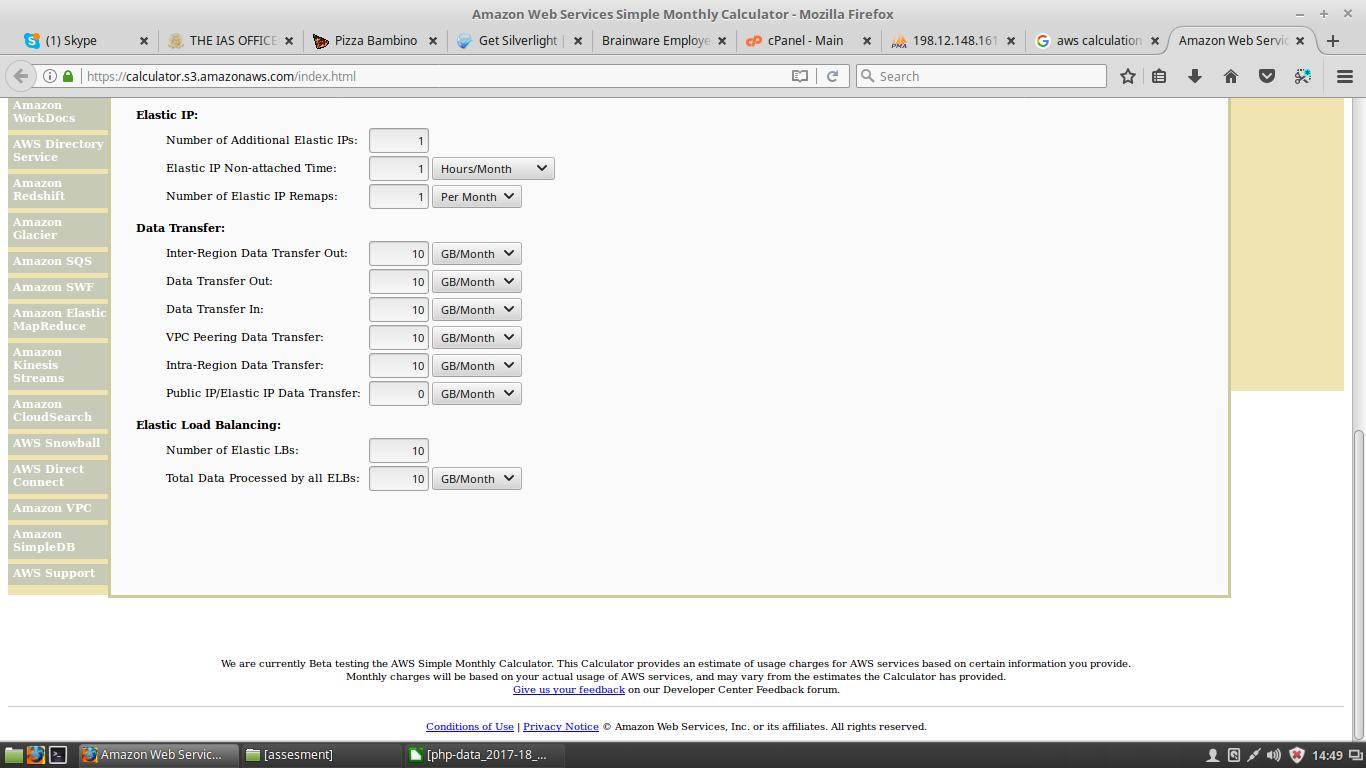The width and height of the screenshot is (1366, 768).
Task: Open a new tab with plus icon
Action: pos(1333,41)
